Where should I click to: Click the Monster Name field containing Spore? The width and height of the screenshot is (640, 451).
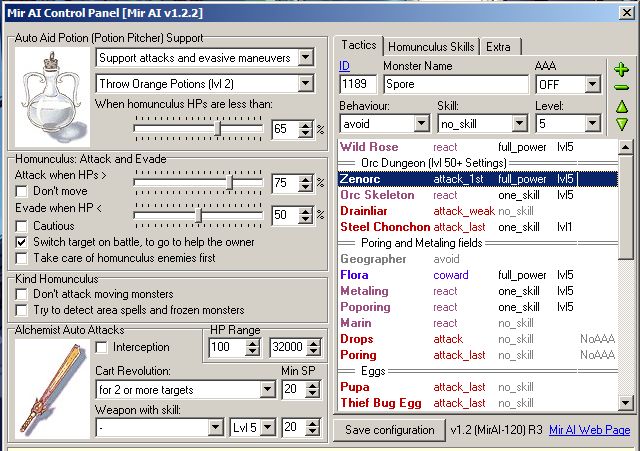(x=455, y=85)
